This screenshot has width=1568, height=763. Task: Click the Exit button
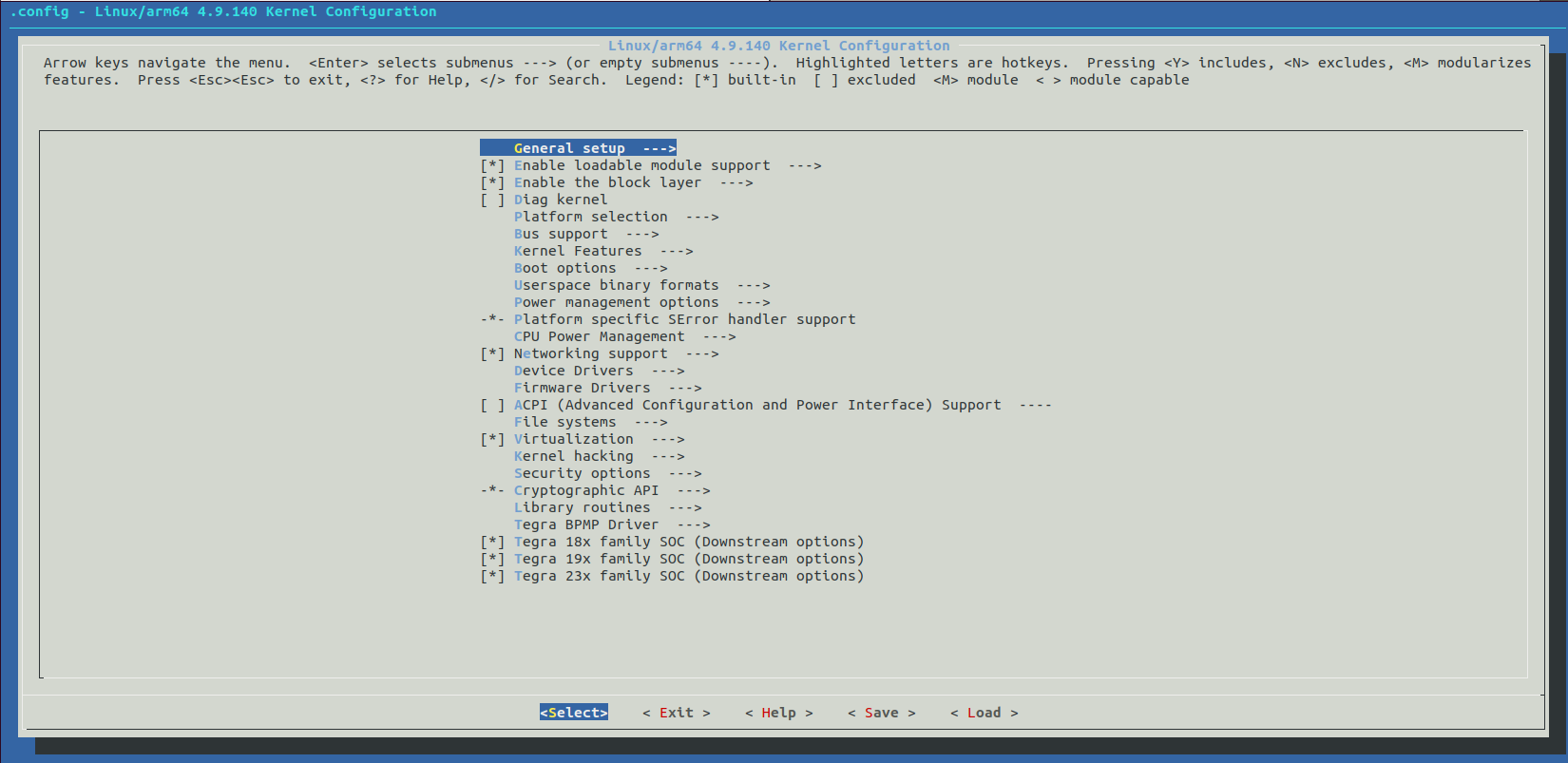677,713
